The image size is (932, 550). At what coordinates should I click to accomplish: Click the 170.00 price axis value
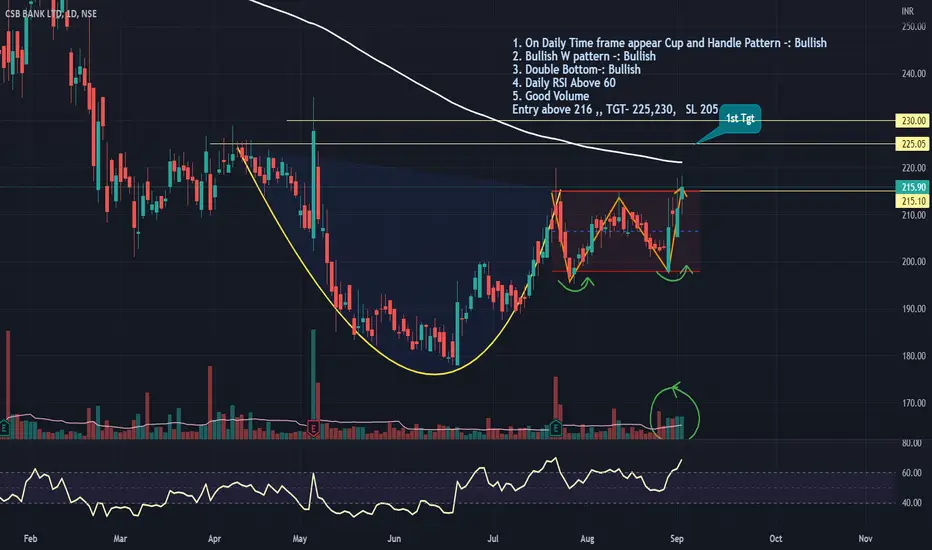point(914,403)
